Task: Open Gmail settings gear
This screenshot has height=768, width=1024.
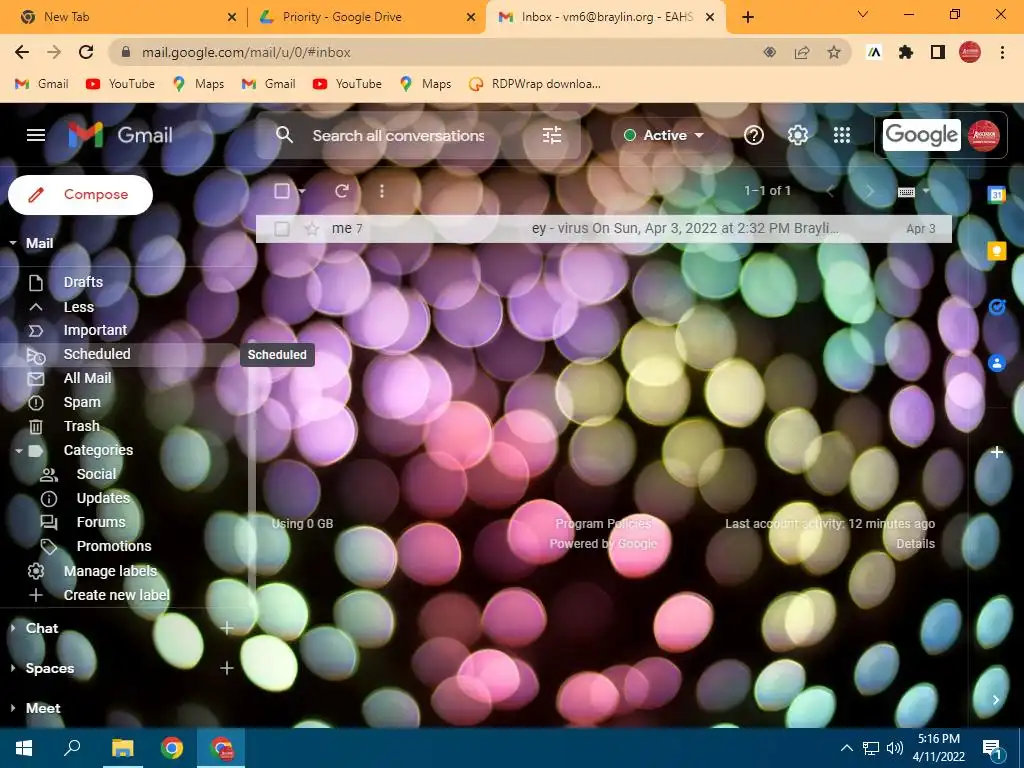Action: (x=797, y=135)
